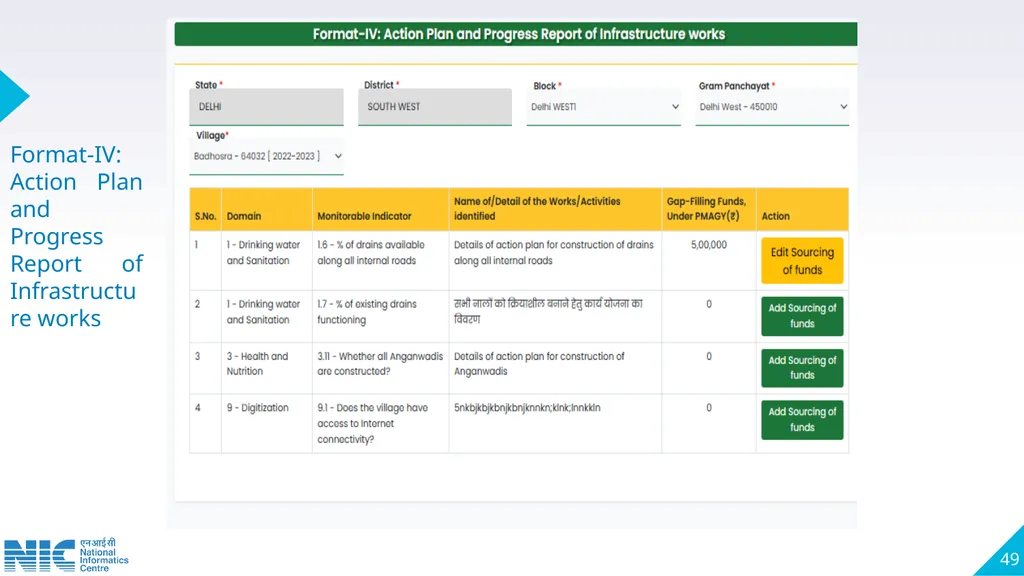Open the Gram Panchayat dropdown
This screenshot has height=576, width=1024.
pyautogui.click(x=772, y=107)
